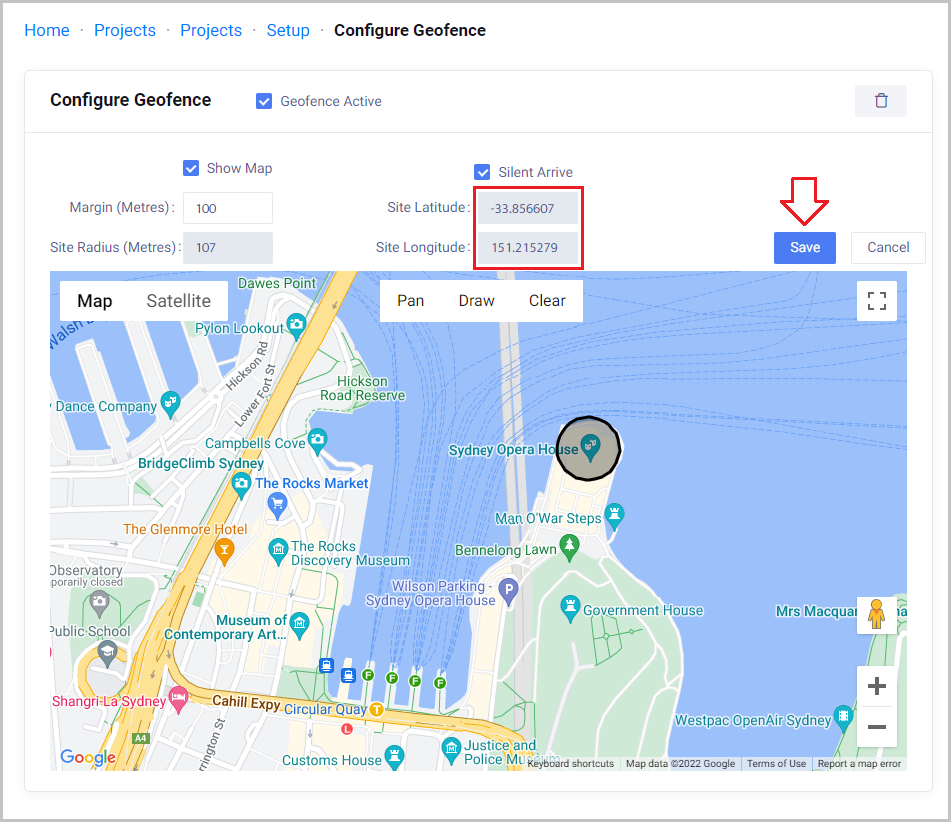
Task: Toggle the Show Map checkbox
Action: click(x=191, y=168)
